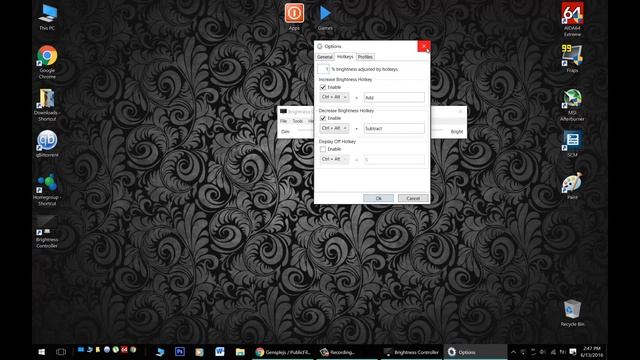This screenshot has width=640, height=360.
Task: Open the taskbar clock and date
Action: pos(591,352)
